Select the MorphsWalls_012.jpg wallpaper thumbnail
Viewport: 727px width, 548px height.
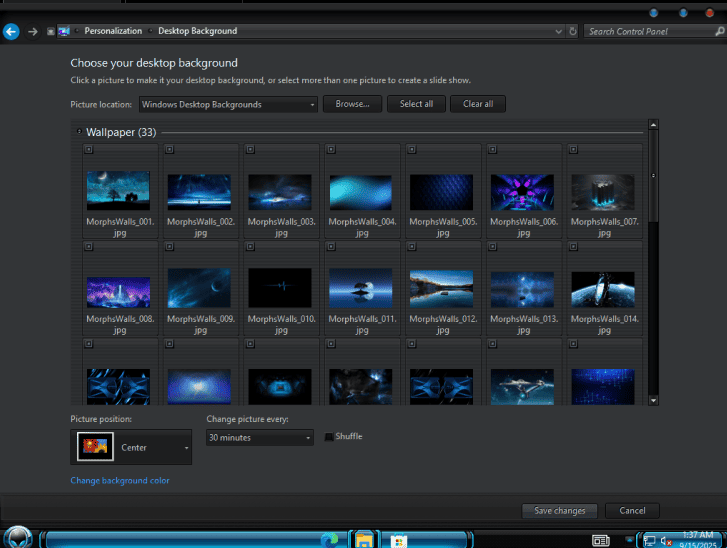pos(443,288)
